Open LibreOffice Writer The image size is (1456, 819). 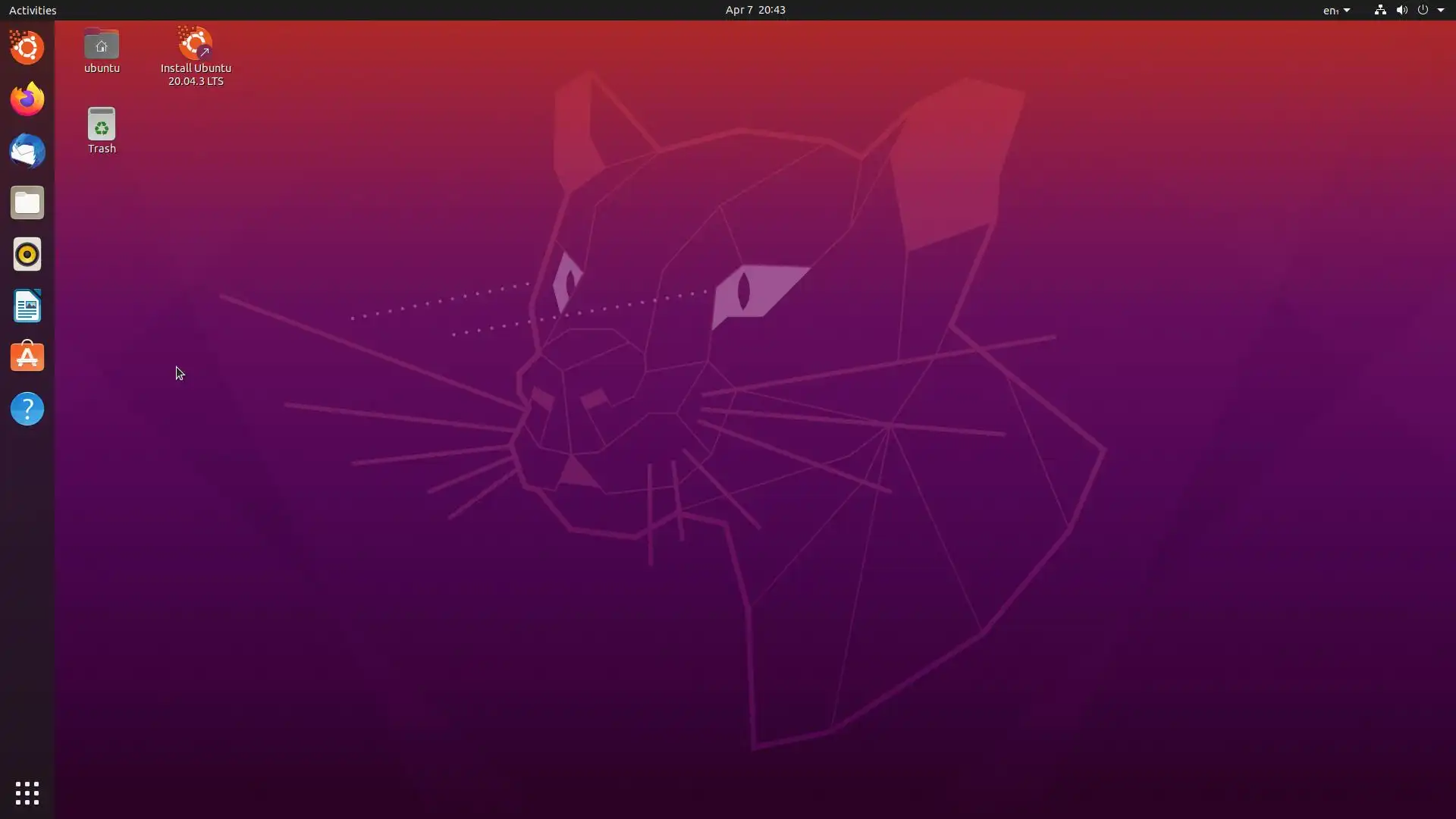click(27, 306)
